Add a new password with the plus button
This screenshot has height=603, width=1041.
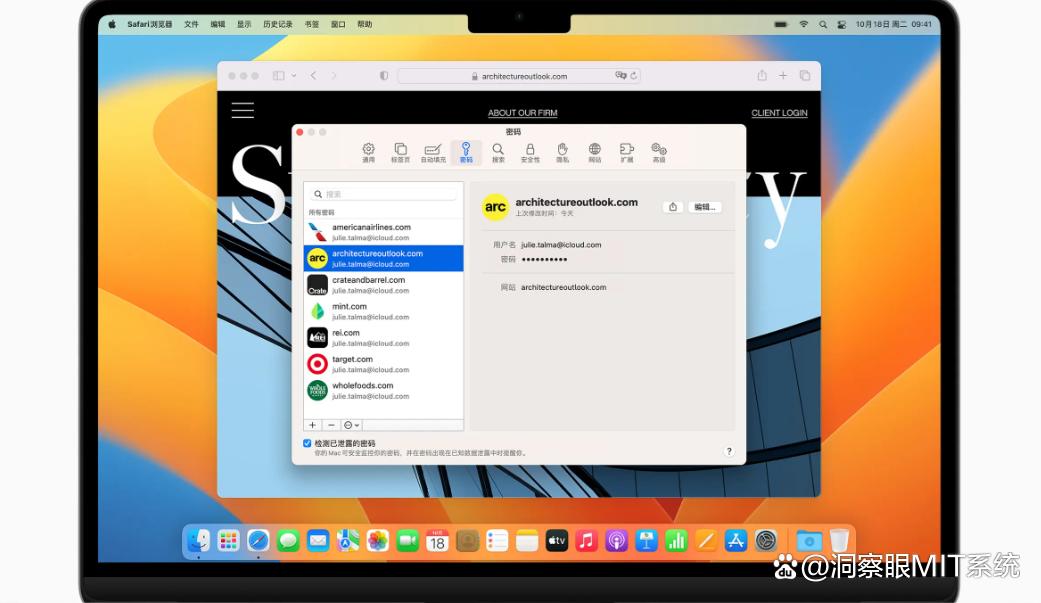coord(313,425)
